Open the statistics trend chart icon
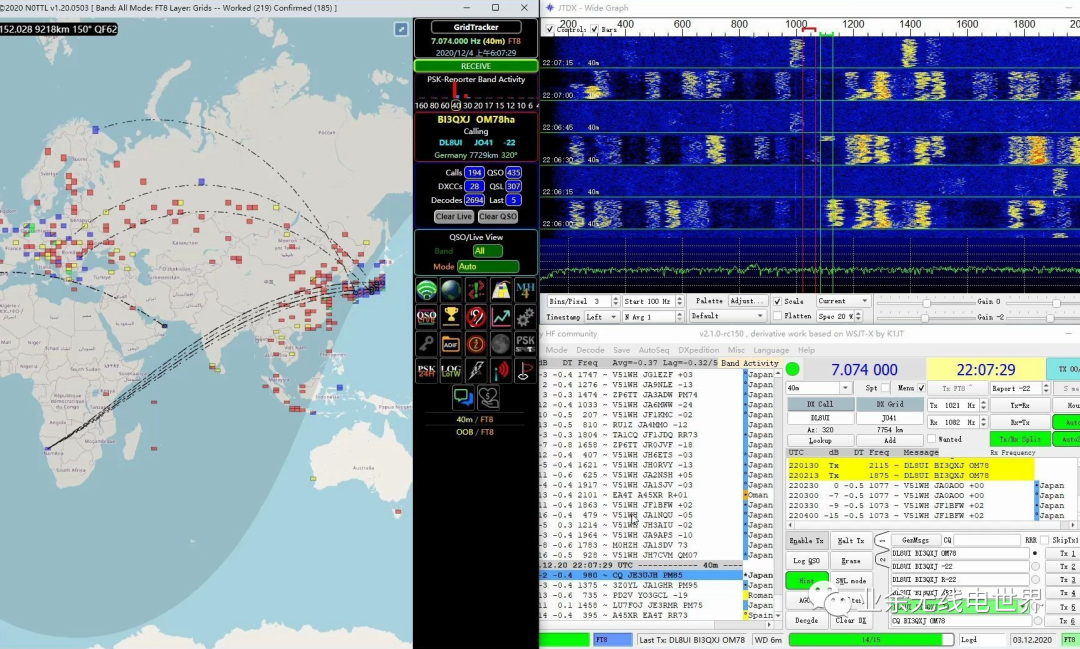Screen dimensions: 1080x649 (501, 317)
